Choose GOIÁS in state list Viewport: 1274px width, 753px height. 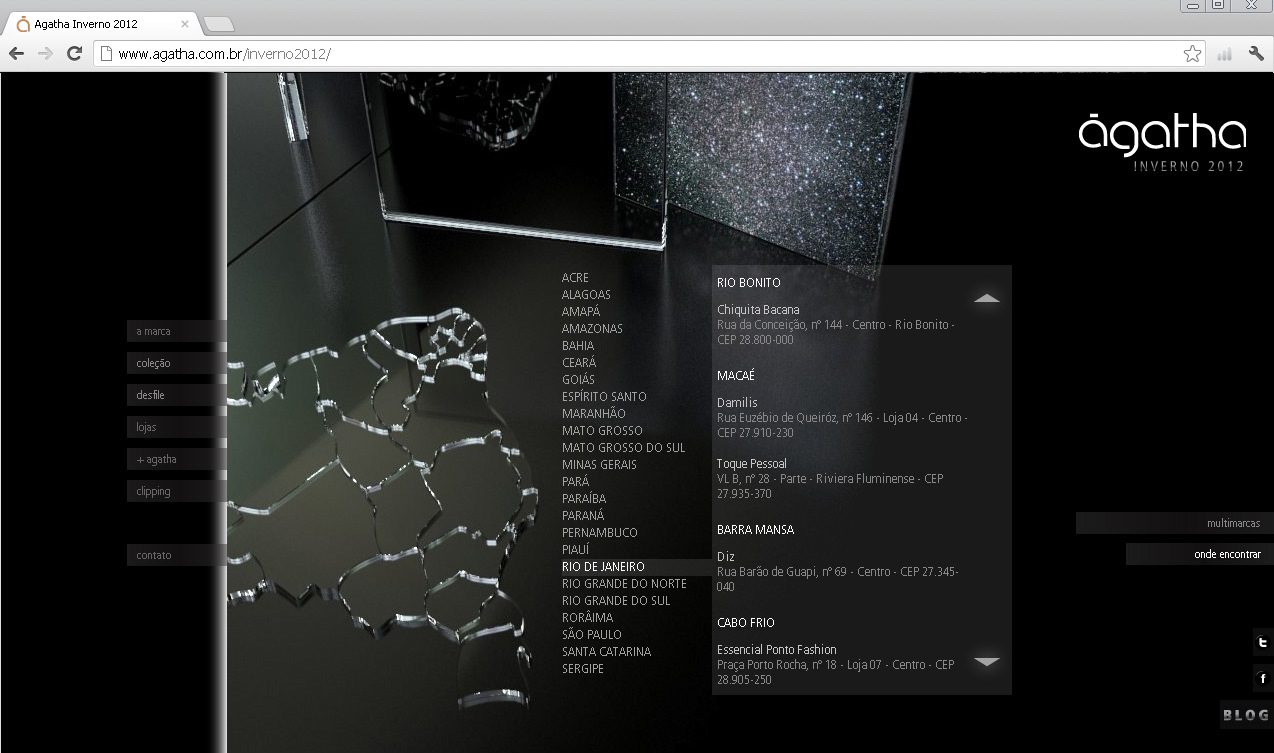pyautogui.click(x=578, y=380)
